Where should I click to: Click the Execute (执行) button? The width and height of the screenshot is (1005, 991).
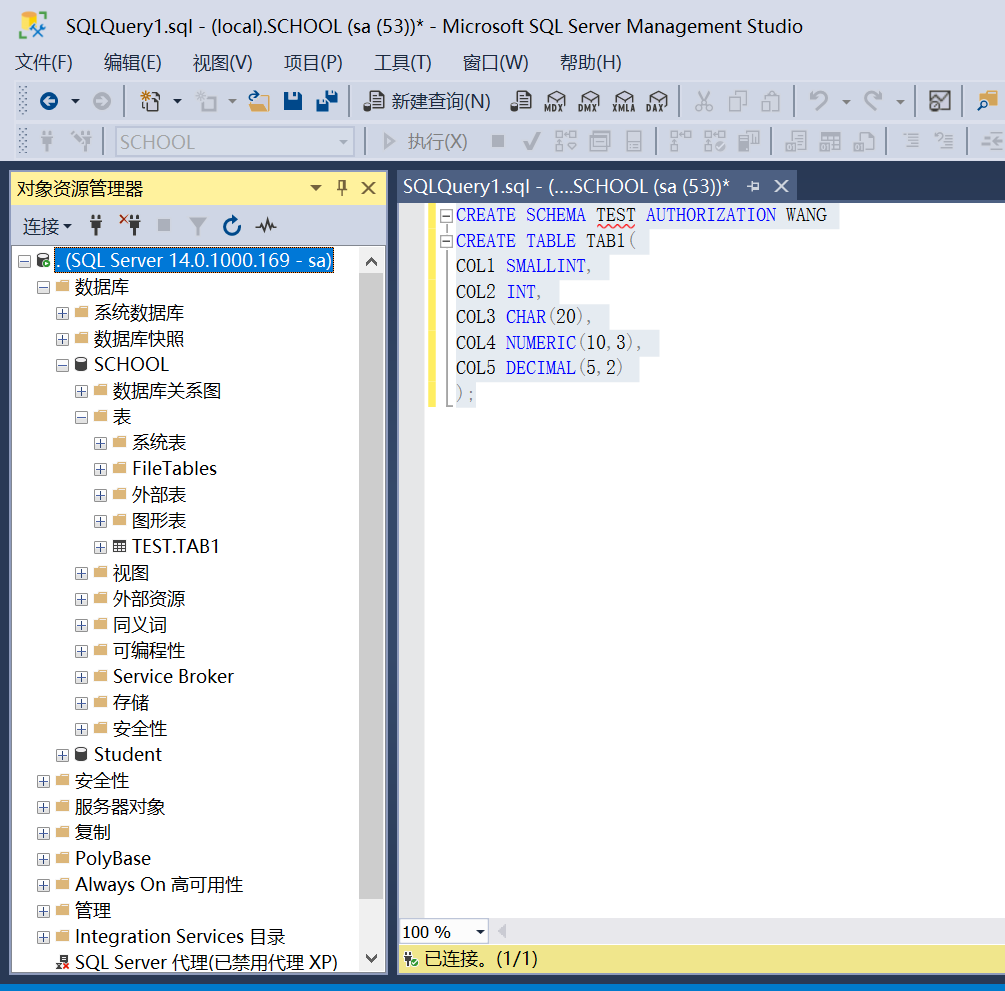tap(426, 141)
